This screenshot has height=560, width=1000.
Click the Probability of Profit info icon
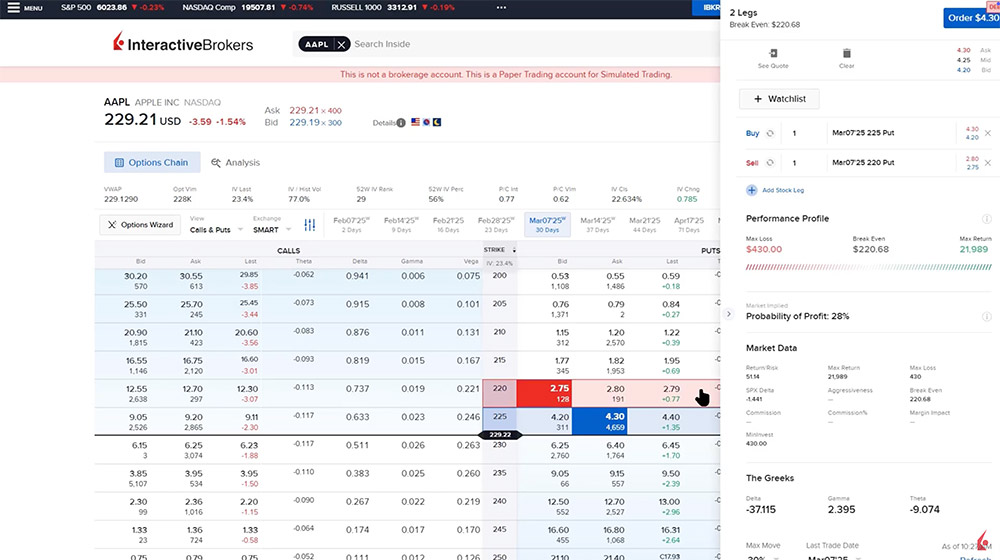coord(986,316)
